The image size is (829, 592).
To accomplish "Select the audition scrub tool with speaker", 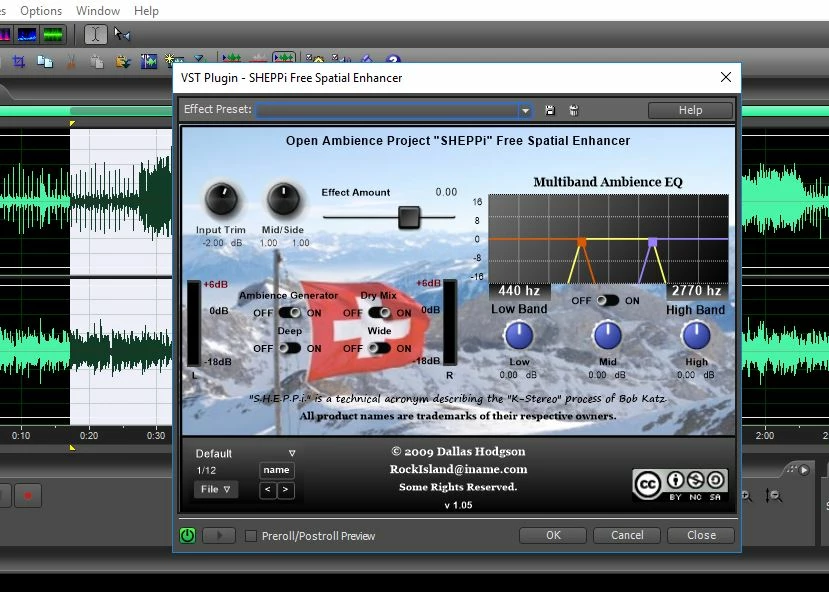I will coord(122,35).
